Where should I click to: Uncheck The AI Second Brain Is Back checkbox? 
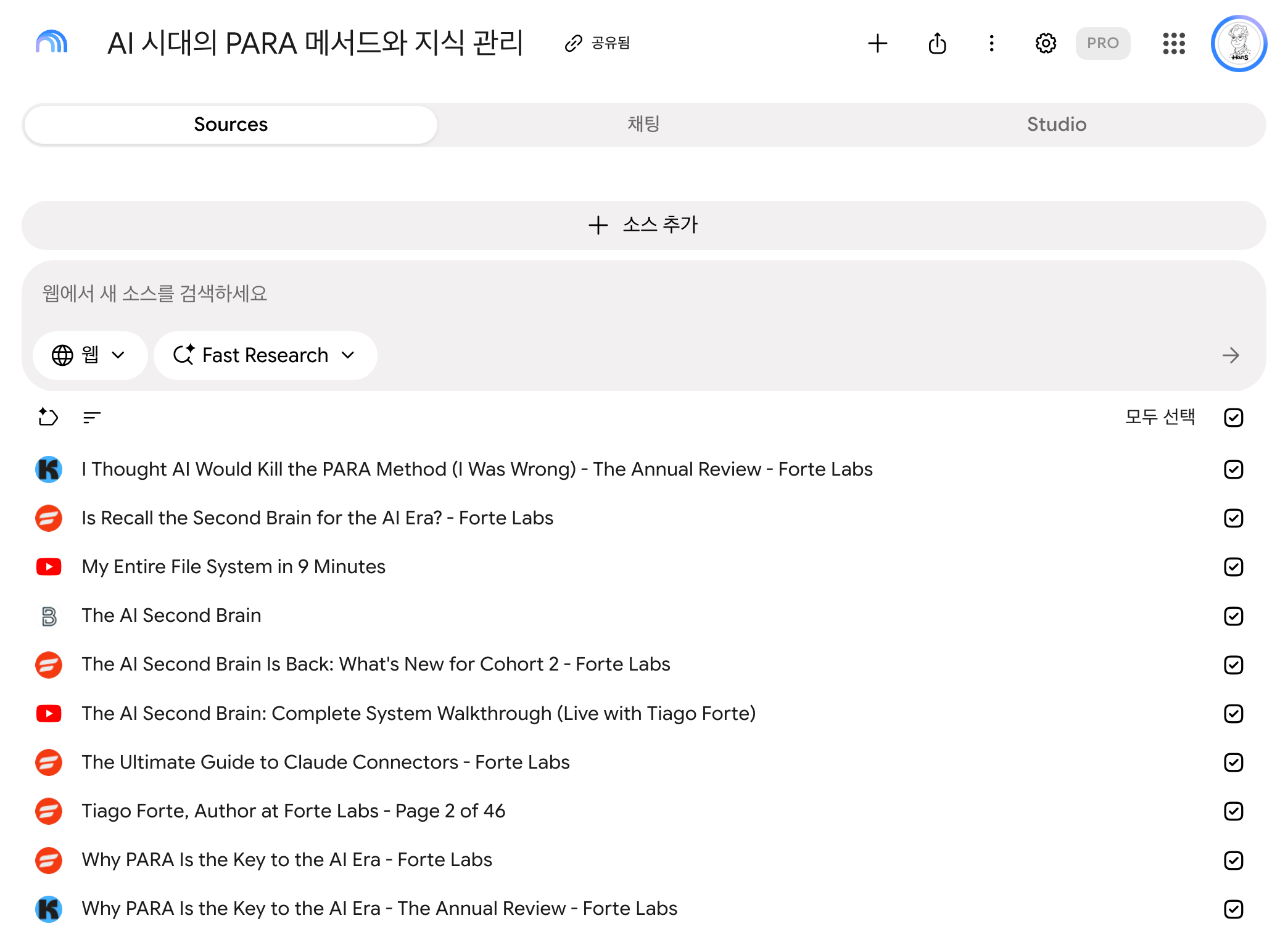coord(1234,665)
